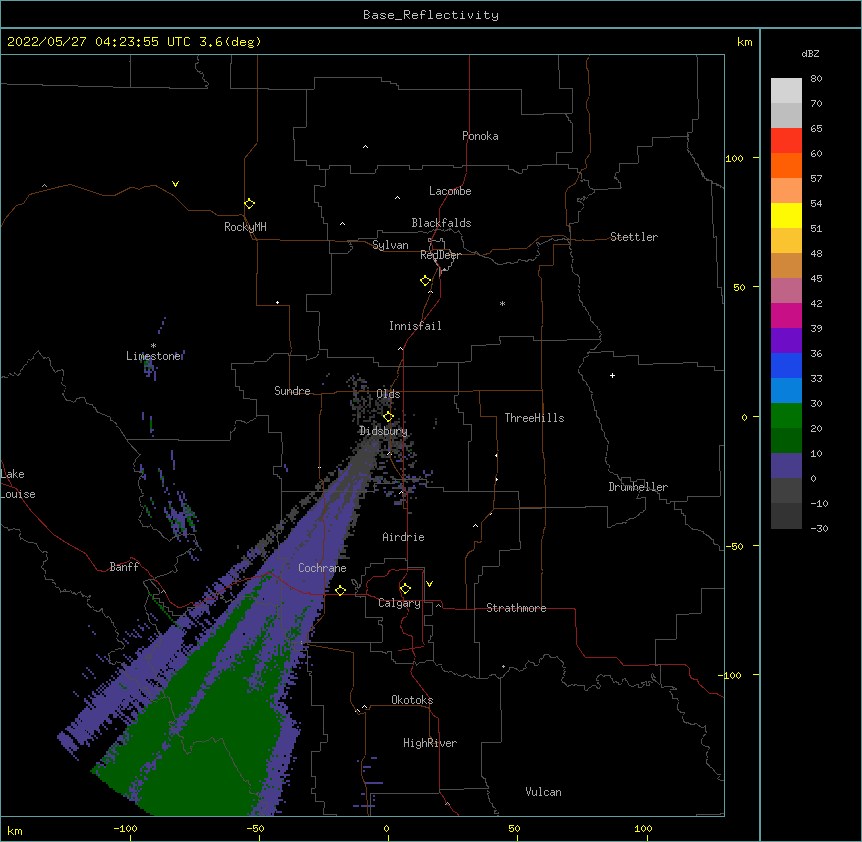Viewport: 862px width, 842px height.
Task: Click the dBZ legend heading
Action: (810, 53)
